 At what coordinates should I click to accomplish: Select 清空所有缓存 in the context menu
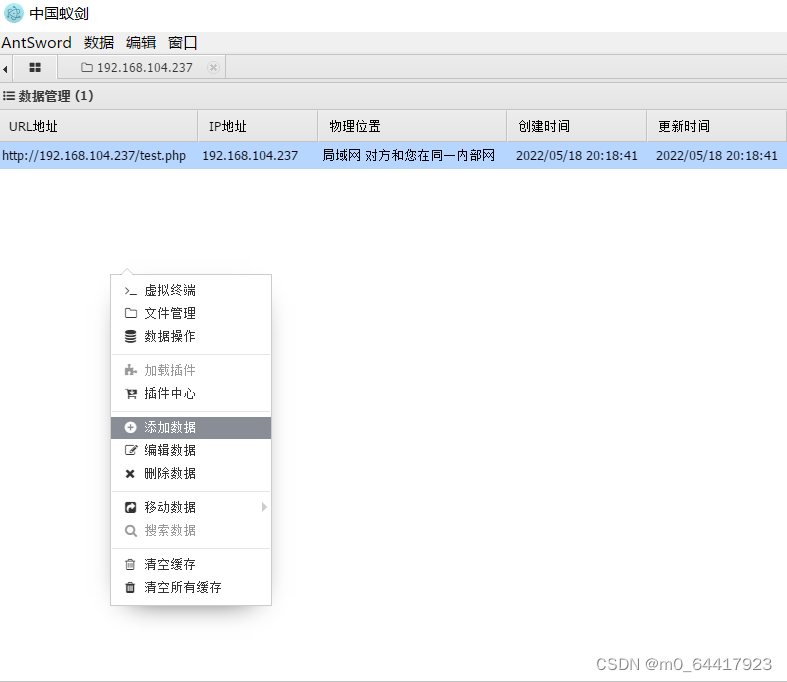point(191,587)
